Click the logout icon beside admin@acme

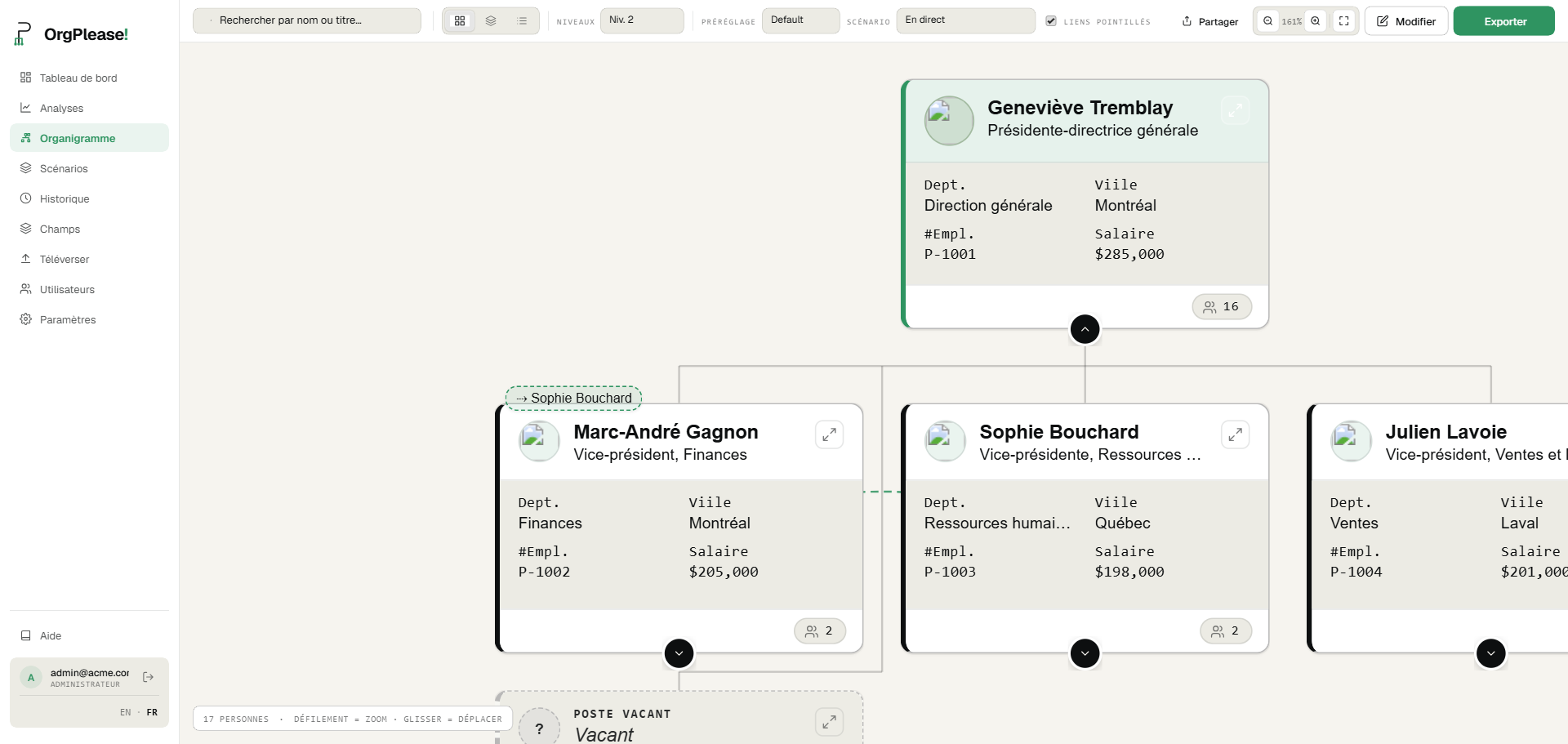148,677
